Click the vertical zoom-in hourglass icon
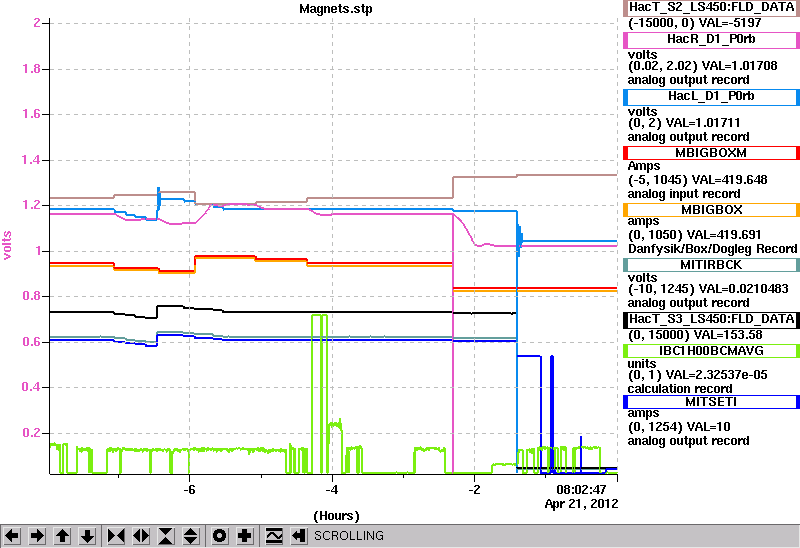Image resolution: width=800 pixels, height=548 pixels. tap(166, 536)
